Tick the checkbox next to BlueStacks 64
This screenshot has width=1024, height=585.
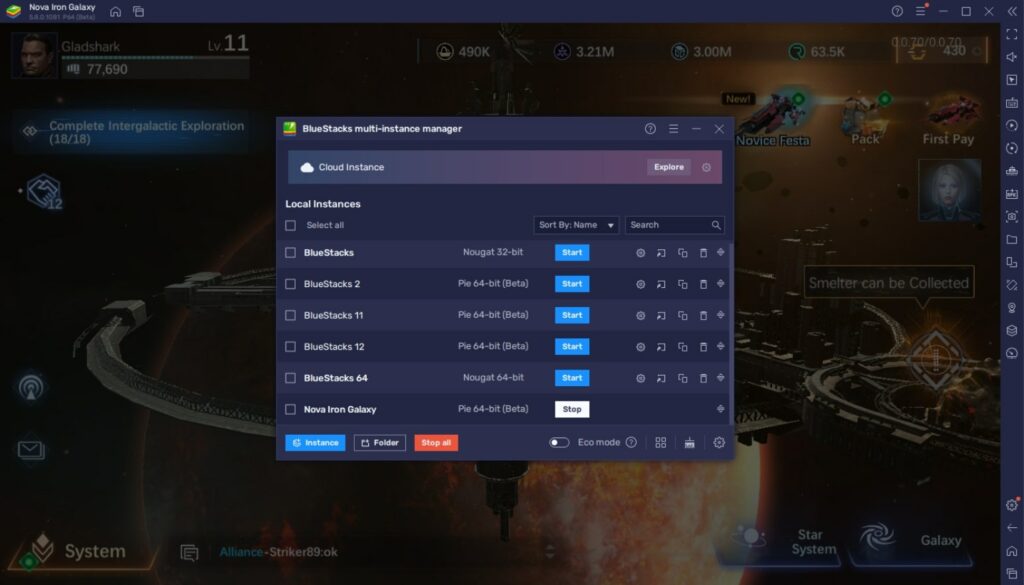click(x=289, y=377)
